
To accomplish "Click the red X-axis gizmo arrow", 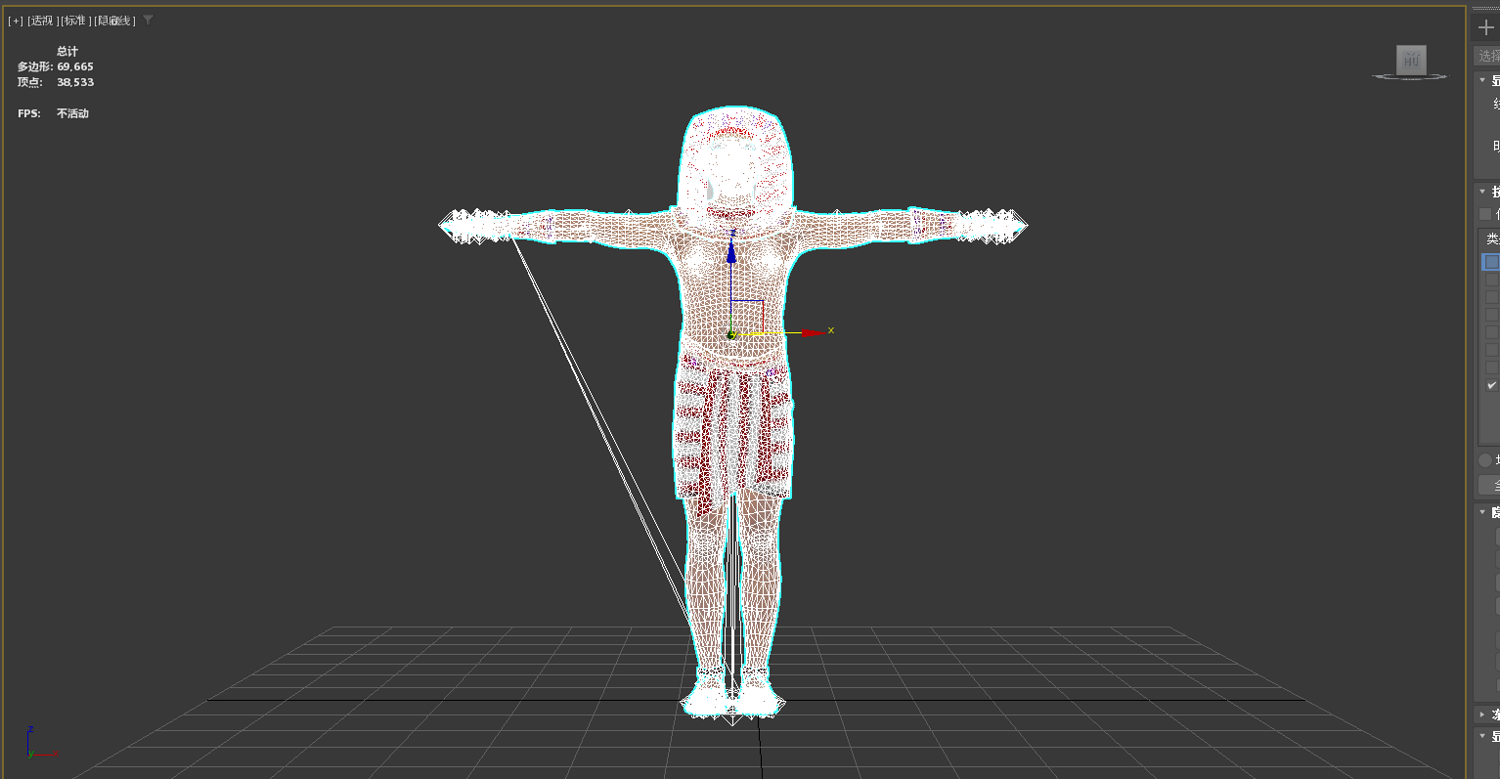I will [811, 332].
